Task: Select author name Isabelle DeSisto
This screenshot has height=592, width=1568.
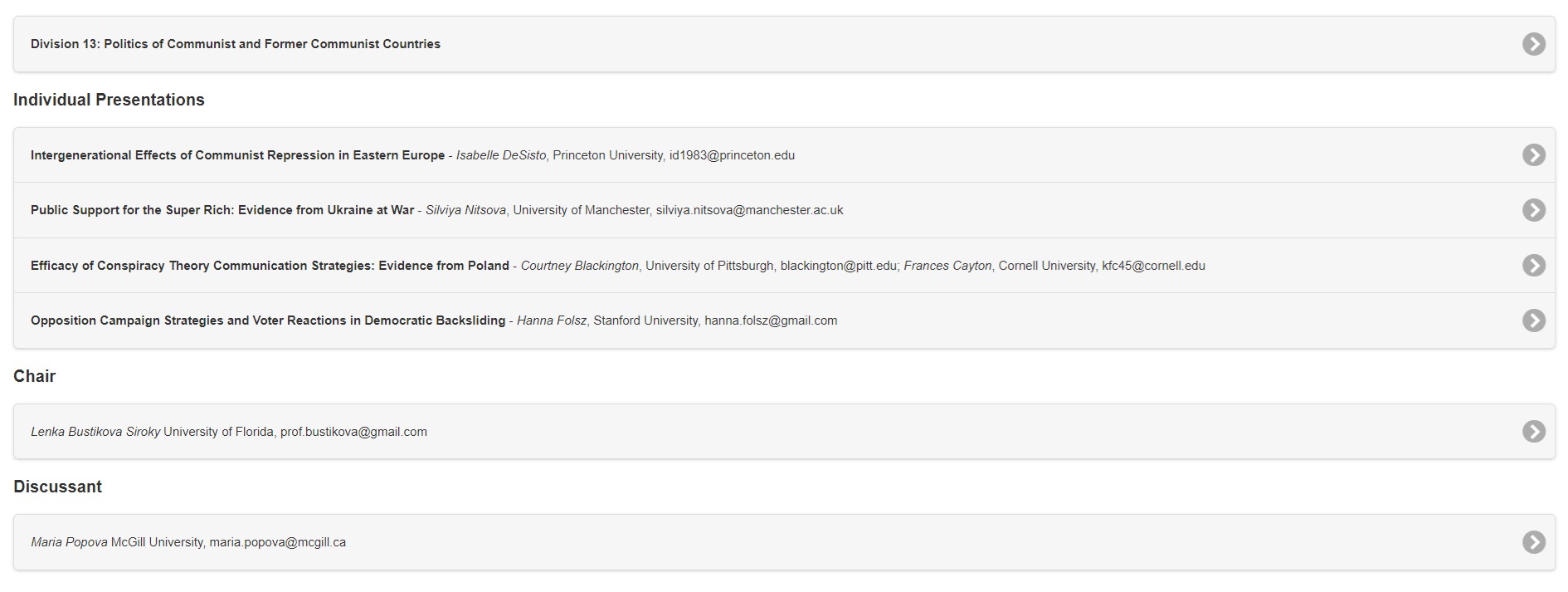Action: tap(501, 155)
